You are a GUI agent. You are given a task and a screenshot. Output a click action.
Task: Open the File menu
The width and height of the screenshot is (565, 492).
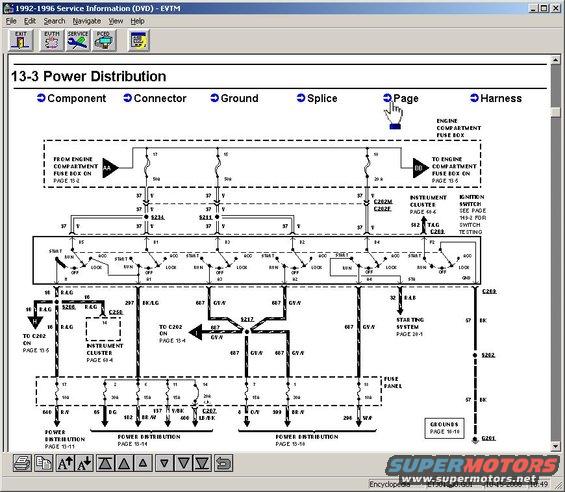tap(11, 21)
